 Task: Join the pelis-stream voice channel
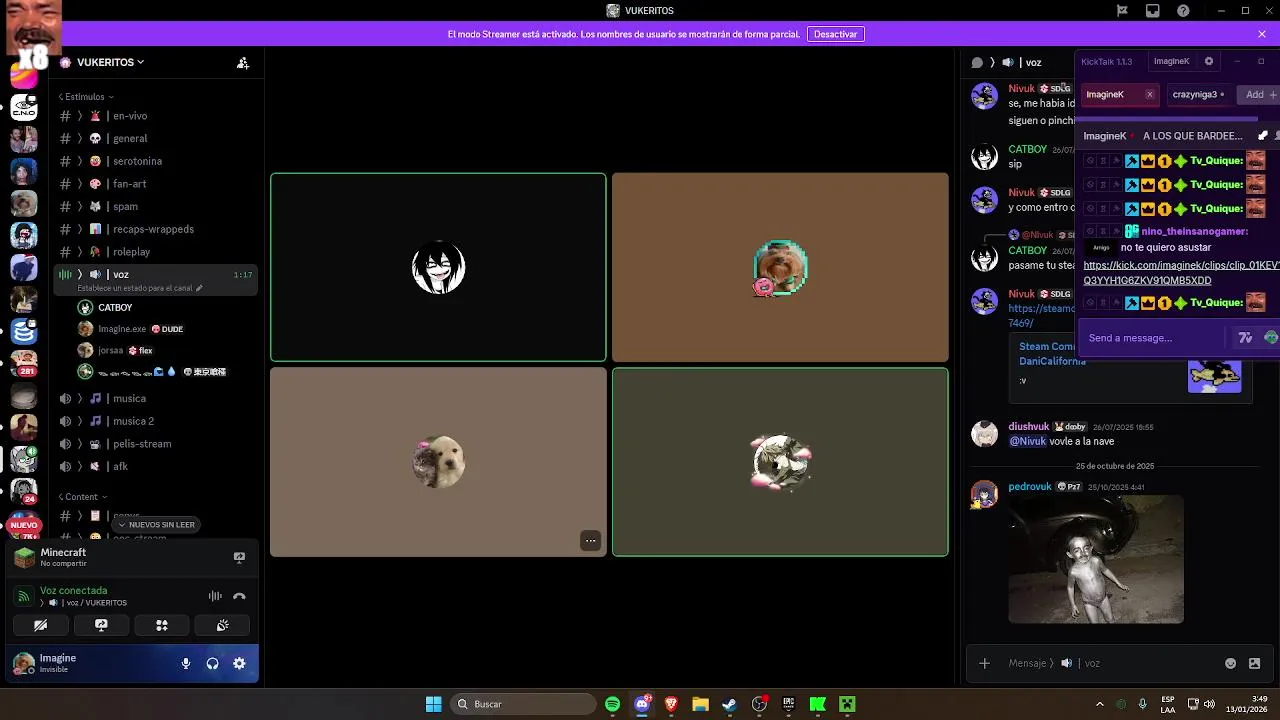156,444
